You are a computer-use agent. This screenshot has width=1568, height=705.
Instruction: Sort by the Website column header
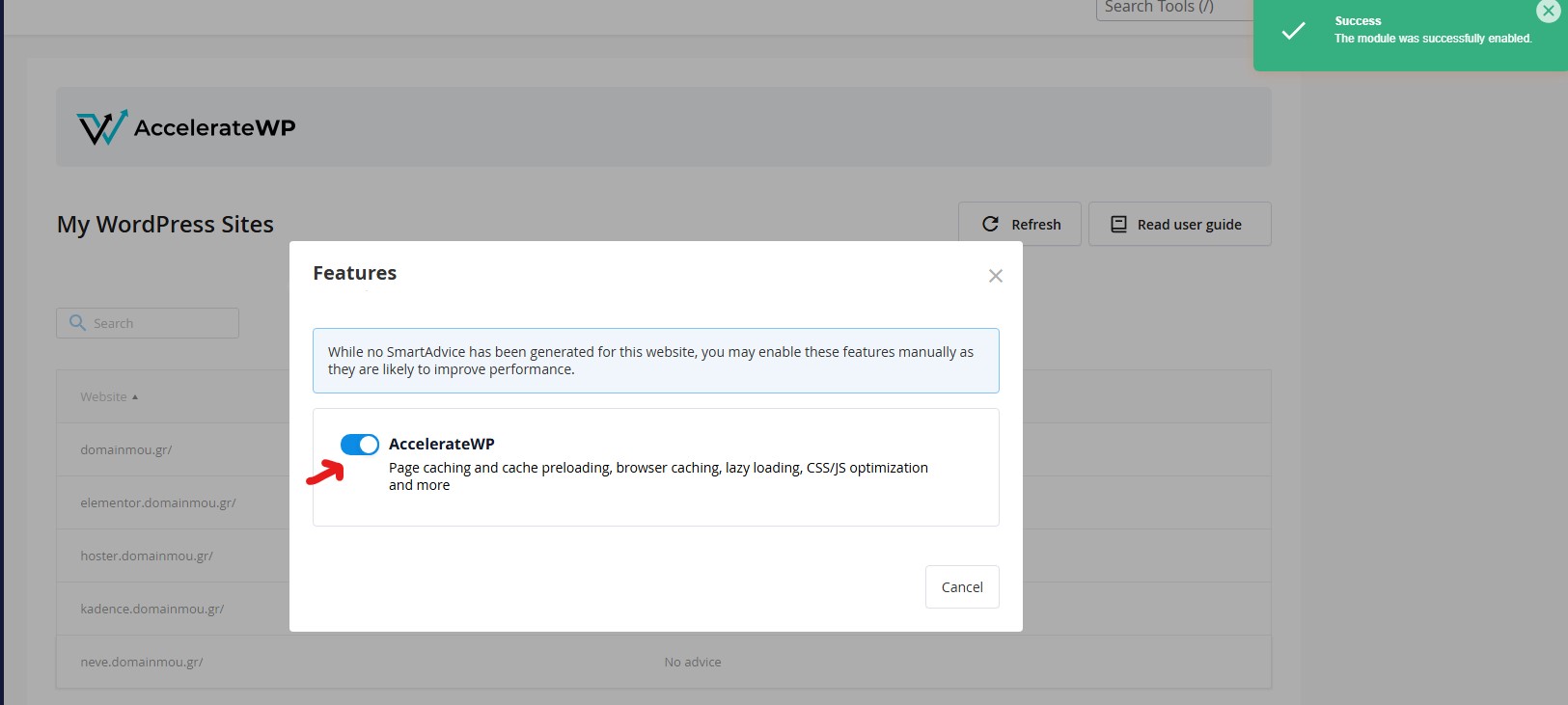point(109,396)
